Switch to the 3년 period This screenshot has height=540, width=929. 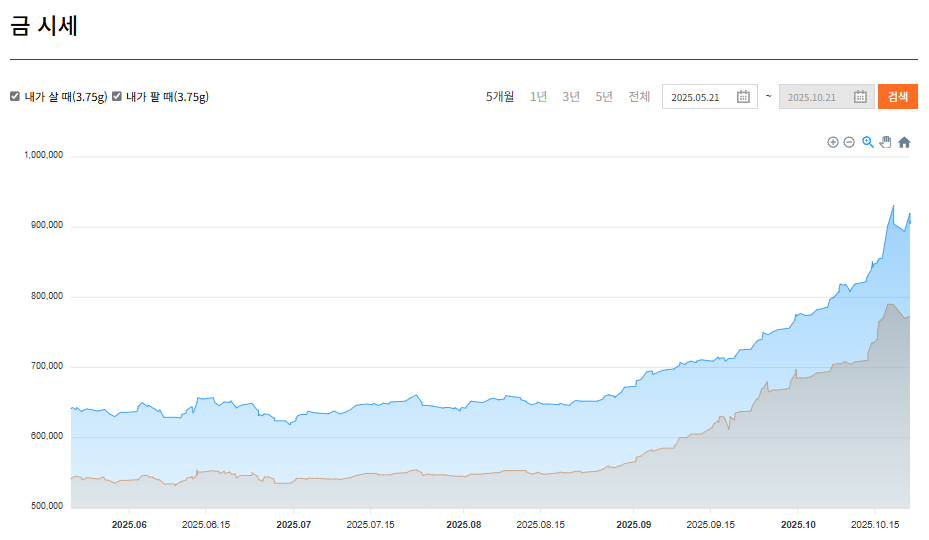(571, 97)
